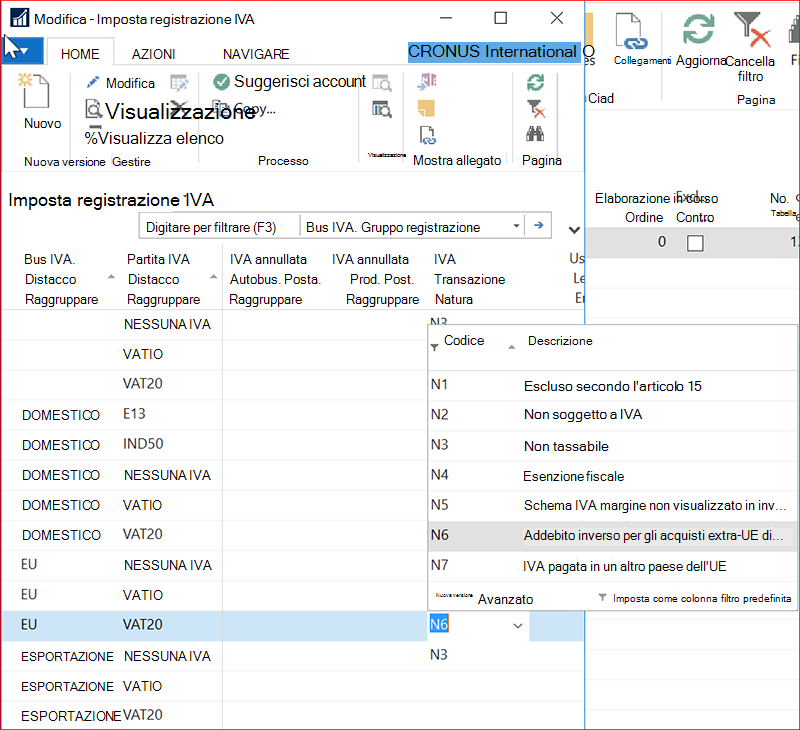Select N7 IVA pagata in un altro paese

pyautogui.click(x=612, y=566)
